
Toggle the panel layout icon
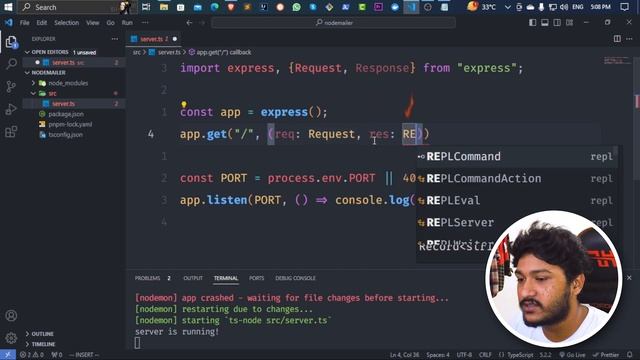(x=545, y=23)
